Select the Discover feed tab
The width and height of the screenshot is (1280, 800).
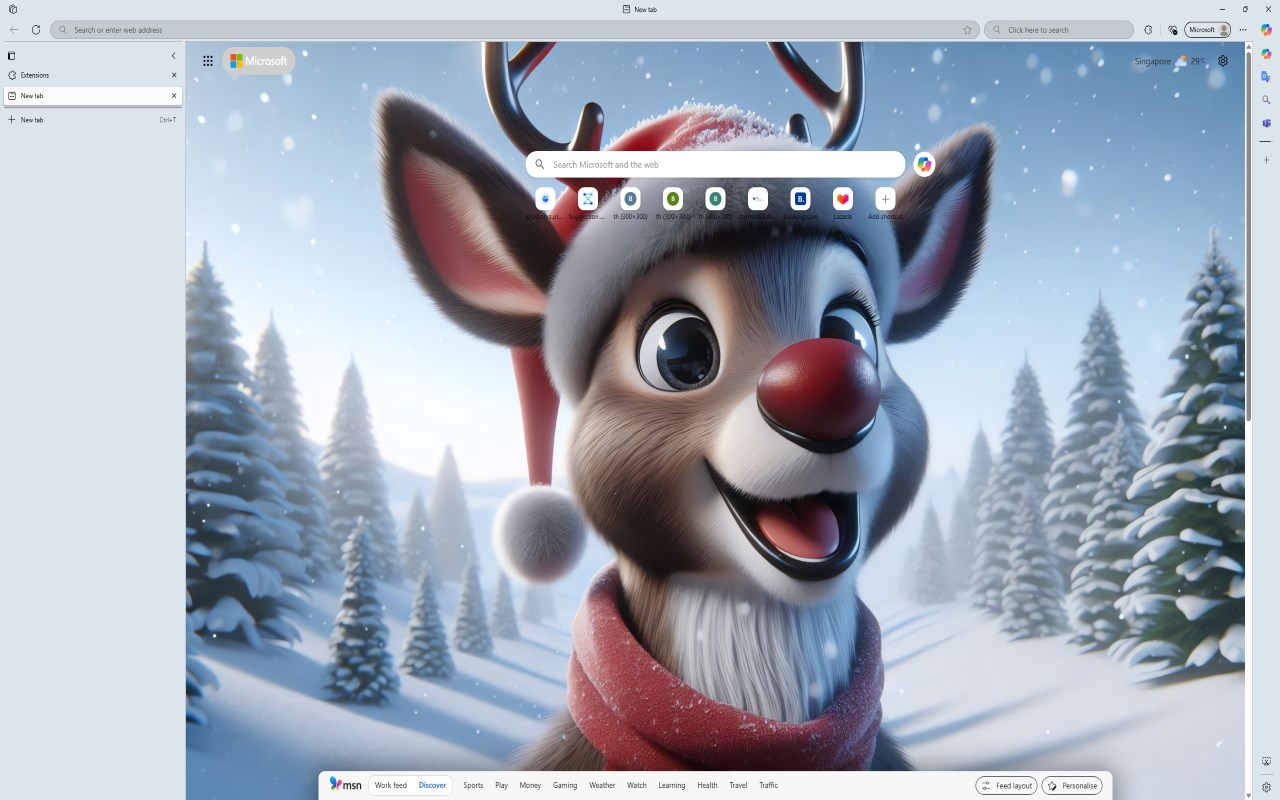tap(432, 786)
